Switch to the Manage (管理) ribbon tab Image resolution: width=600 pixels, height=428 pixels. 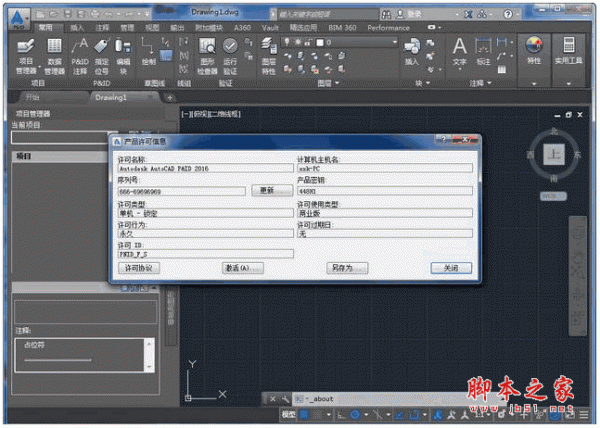127,28
